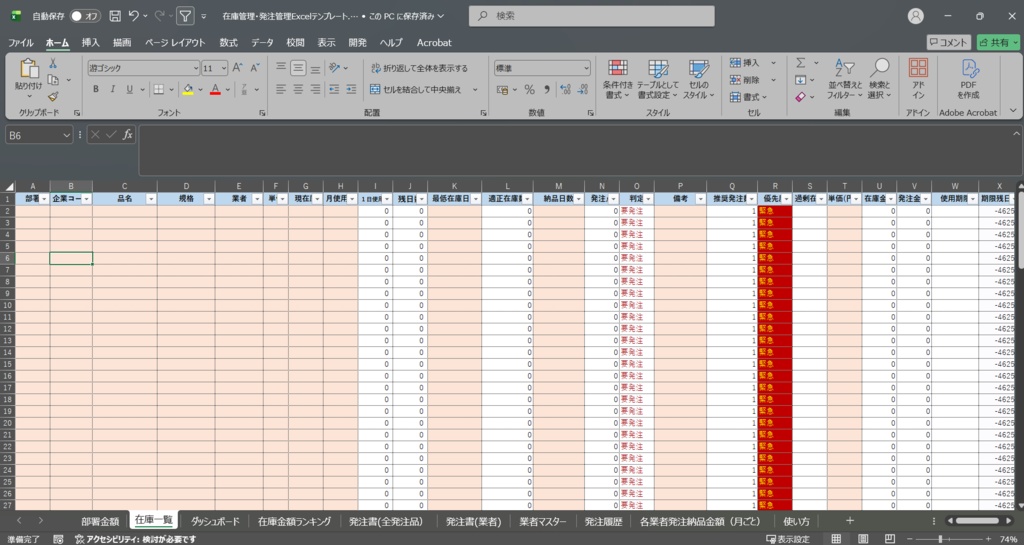Click the Decrease Indent icon
The width and height of the screenshot is (1024, 545).
coord(334,89)
